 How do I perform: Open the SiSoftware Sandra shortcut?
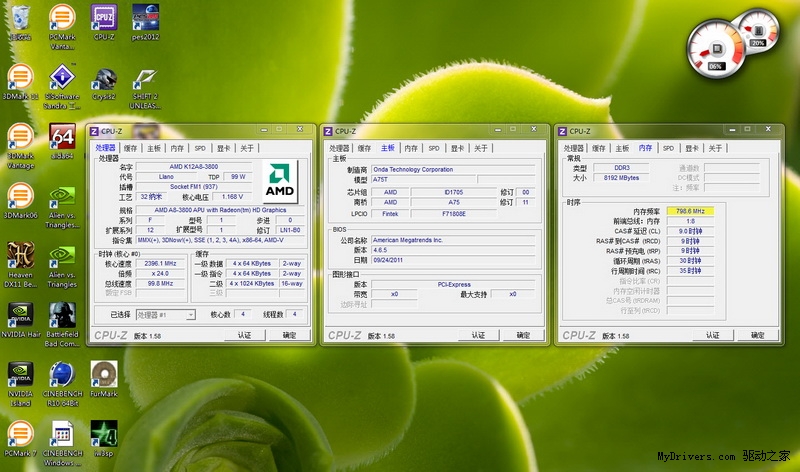[x=62, y=78]
